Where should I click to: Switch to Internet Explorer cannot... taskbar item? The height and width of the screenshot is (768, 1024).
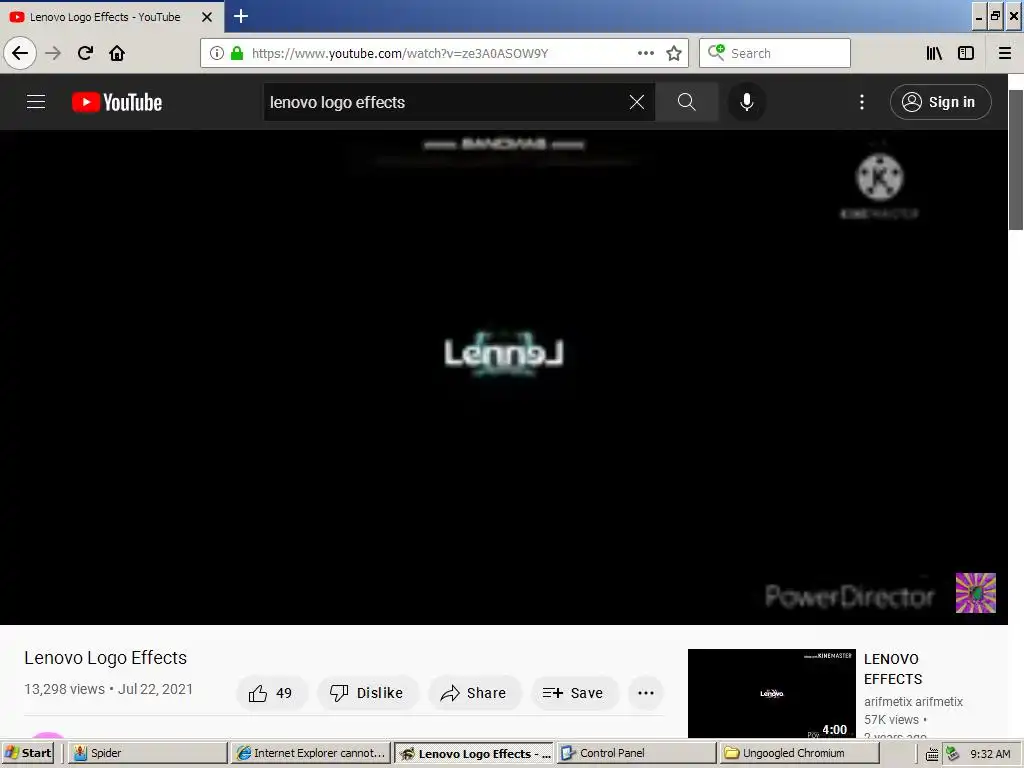(312, 753)
